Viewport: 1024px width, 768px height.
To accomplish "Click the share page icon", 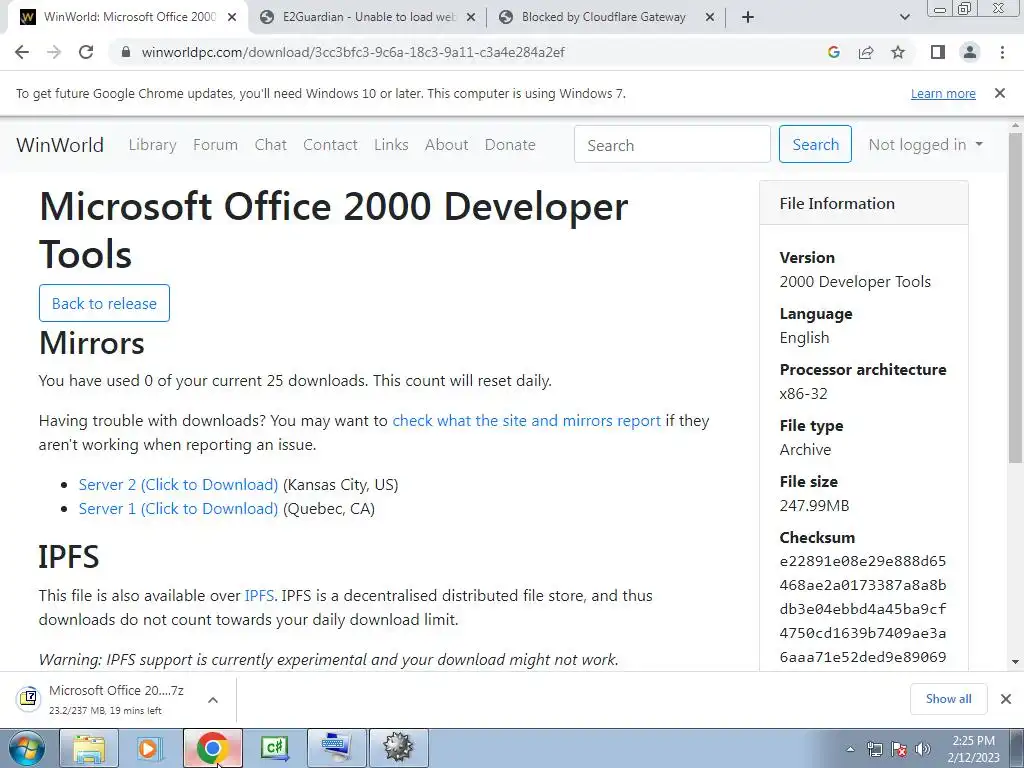I will pos(866,52).
